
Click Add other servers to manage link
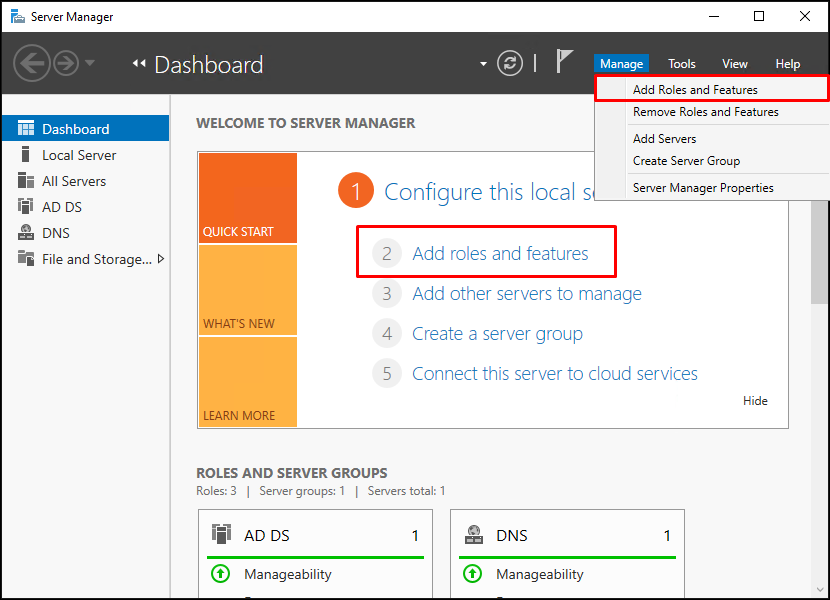click(527, 293)
